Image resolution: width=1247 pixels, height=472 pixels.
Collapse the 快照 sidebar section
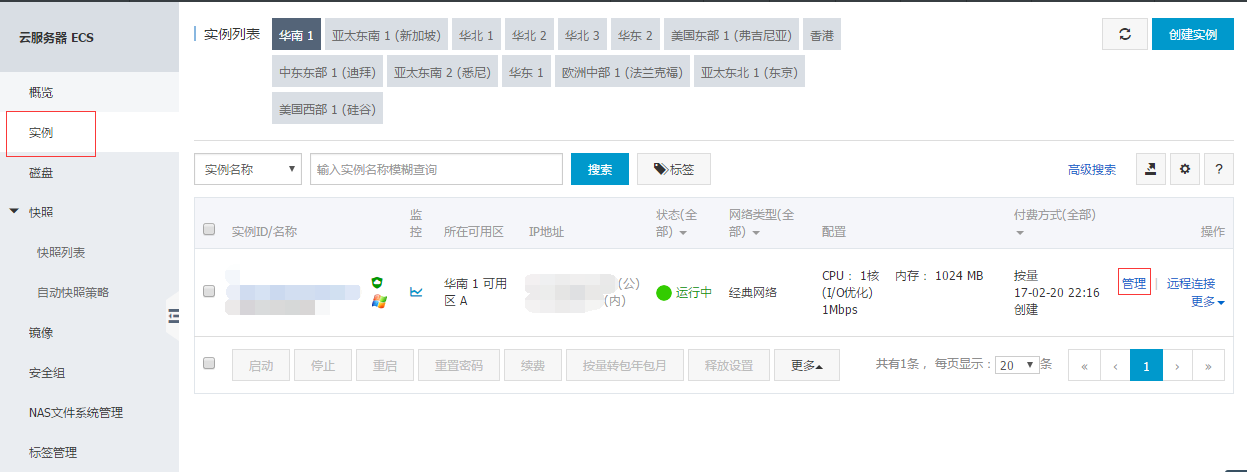pyautogui.click(x=14, y=212)
